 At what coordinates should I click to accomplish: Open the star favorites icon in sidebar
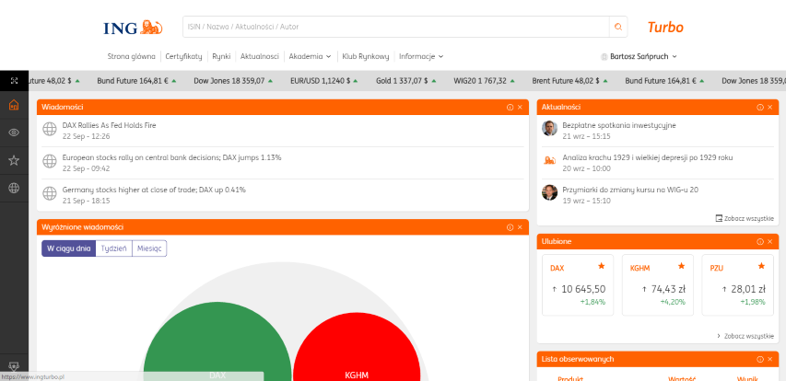(x=14, y=160)
